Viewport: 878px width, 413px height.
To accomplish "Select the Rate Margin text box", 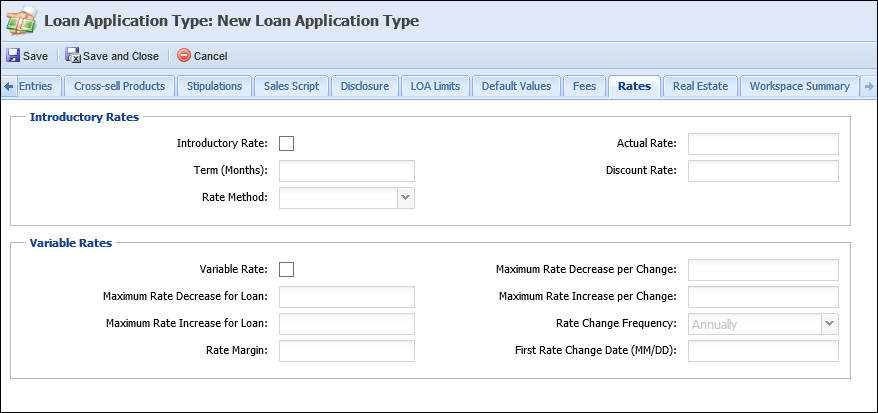I will 347,351.
